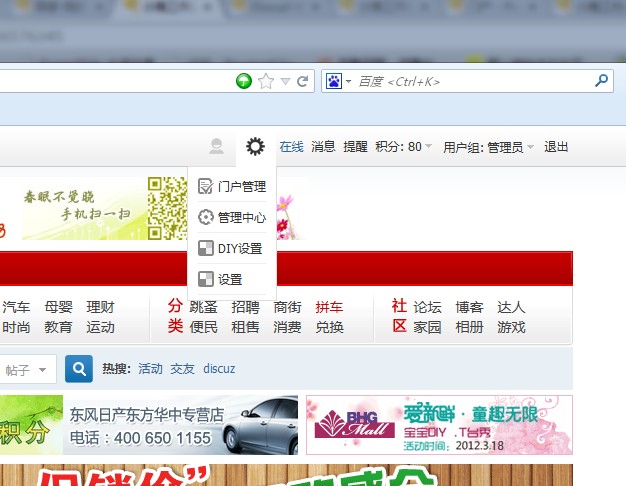Open the red 拼车 link
Image resolution: width=626 pixels, height=486 pixels.
[x=329, y=307]
